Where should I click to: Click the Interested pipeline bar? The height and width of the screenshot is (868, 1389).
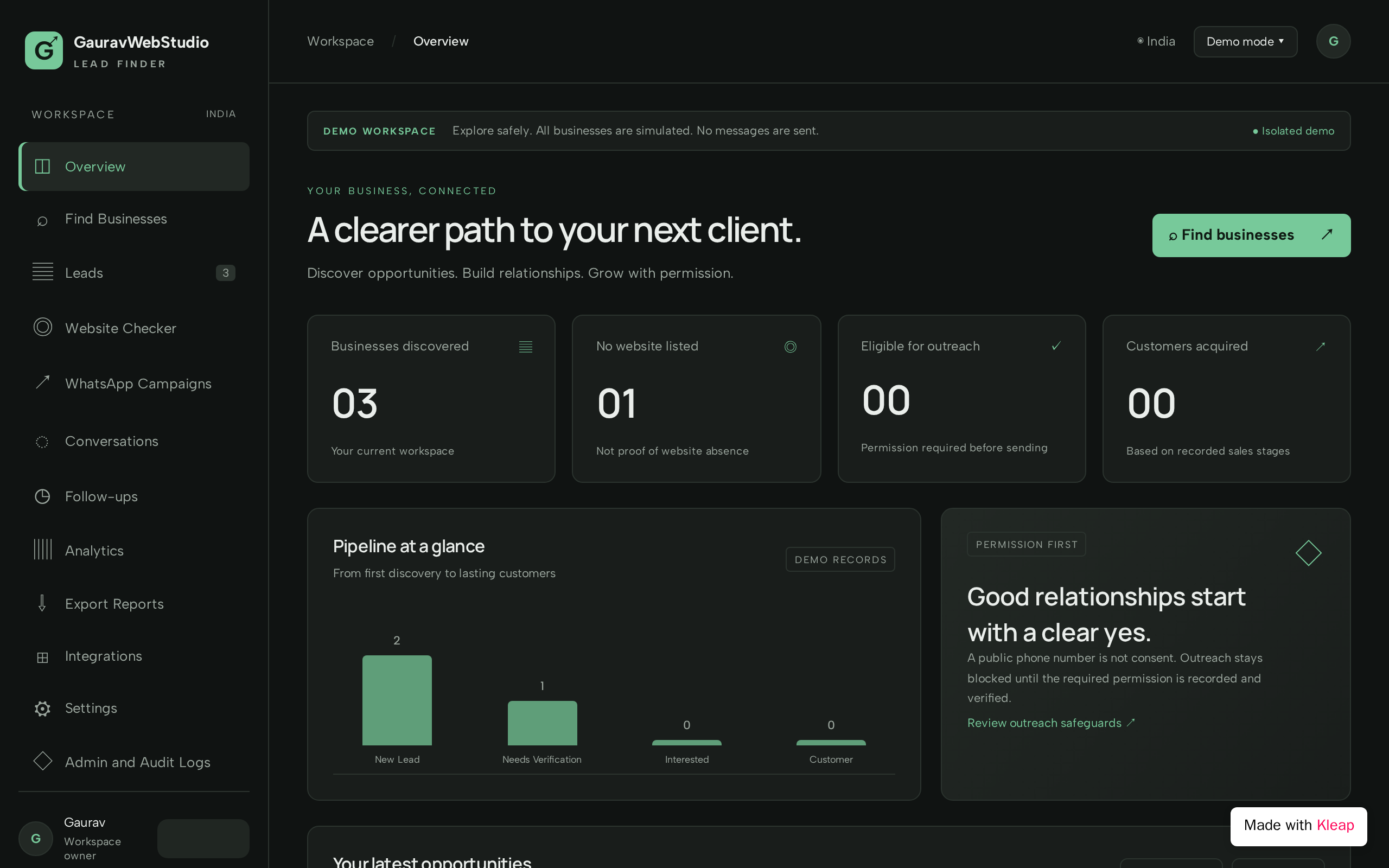[686, 743]
